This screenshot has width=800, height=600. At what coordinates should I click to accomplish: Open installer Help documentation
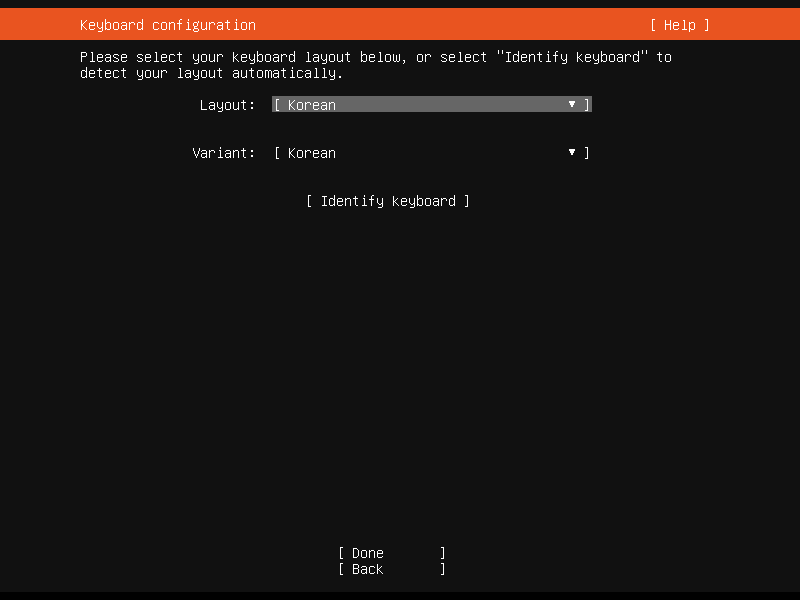pos(680,24)
